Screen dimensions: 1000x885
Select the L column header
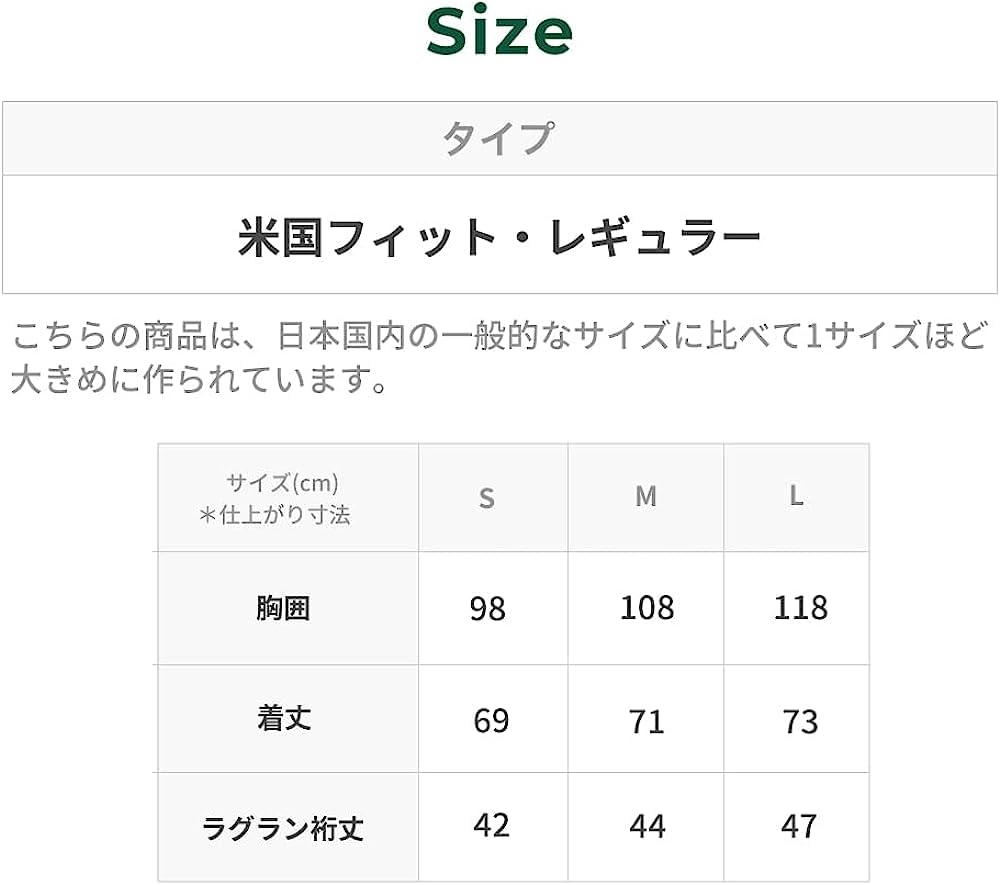797,496
